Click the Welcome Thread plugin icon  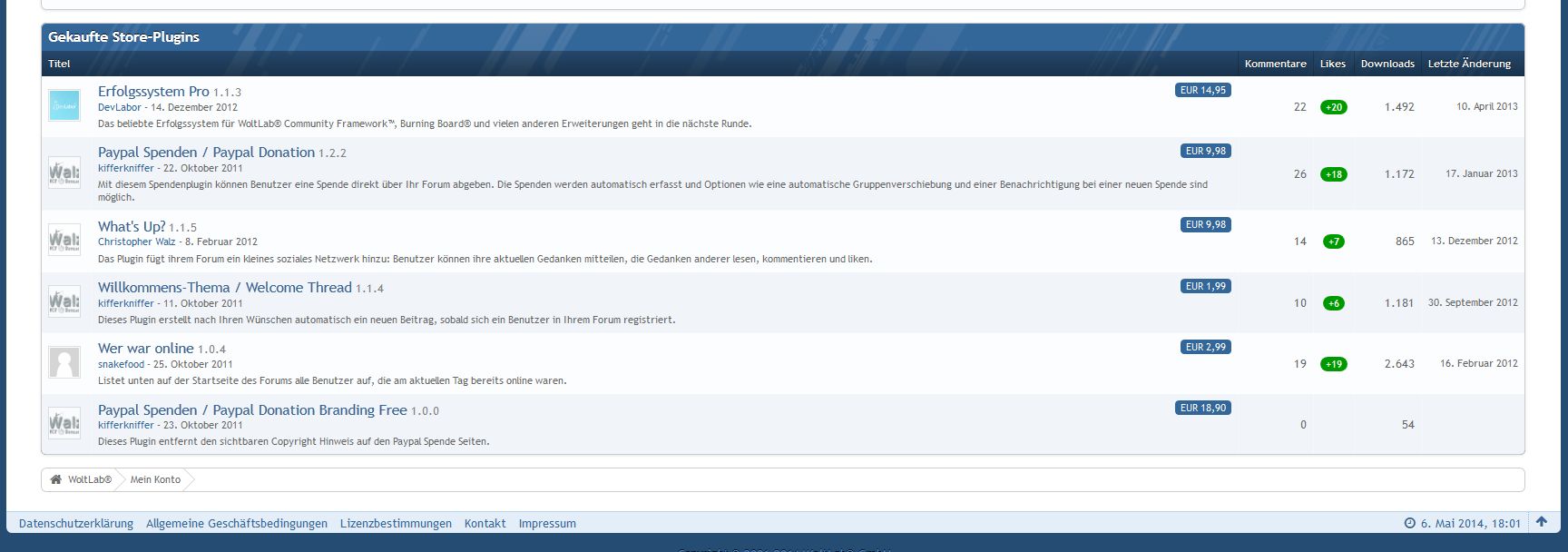64,302
